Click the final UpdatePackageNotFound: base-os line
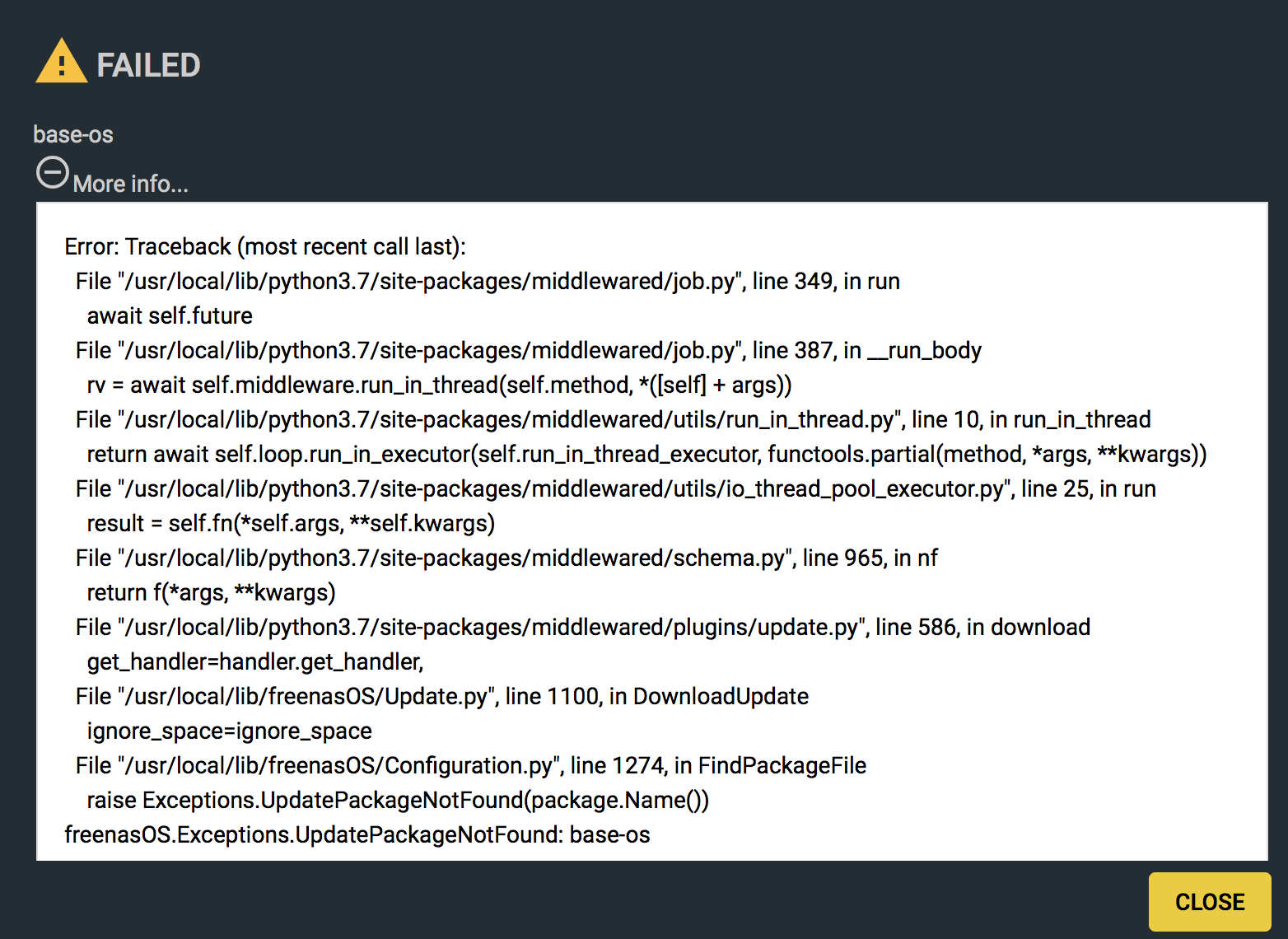The width and height of the screenshot is (1288, 939). (x=357, y=835)
